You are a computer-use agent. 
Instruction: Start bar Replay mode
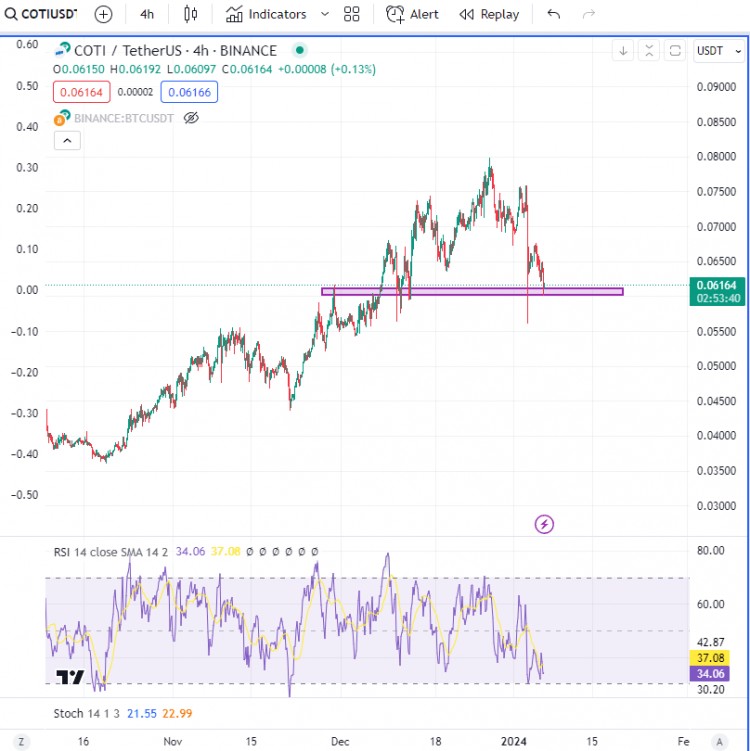click(489, 15)
